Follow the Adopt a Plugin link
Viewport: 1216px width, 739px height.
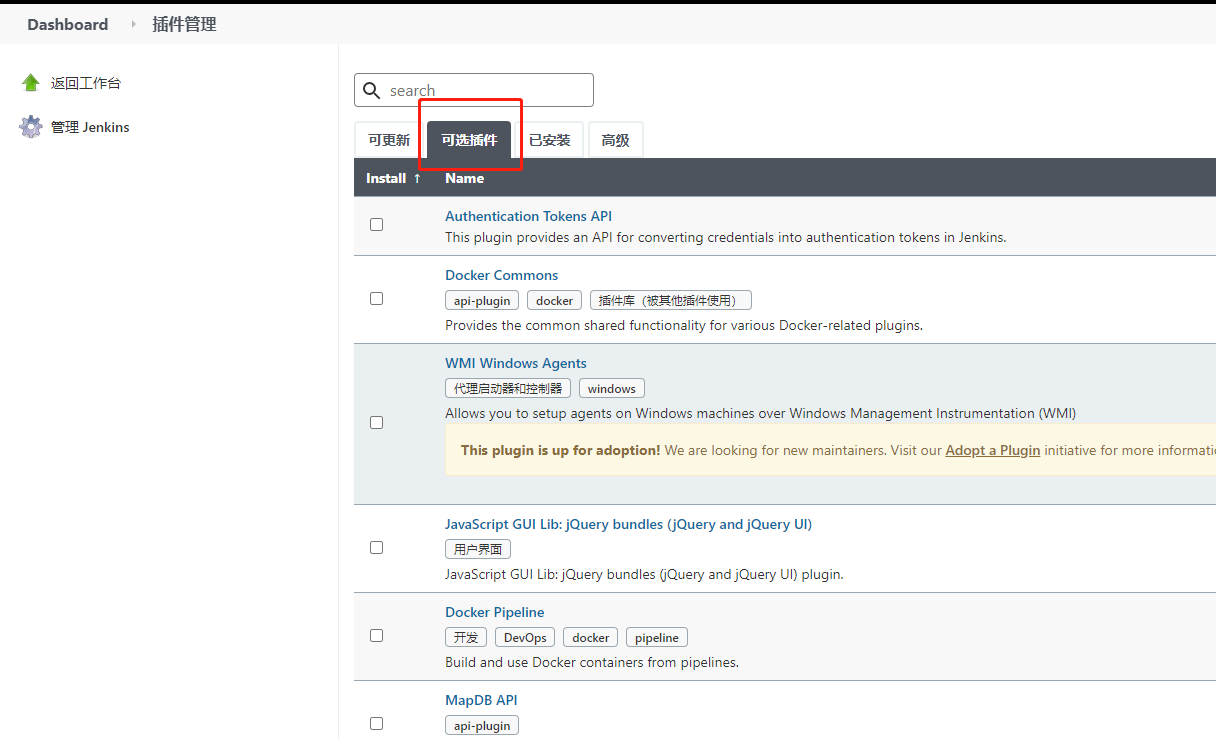pos(993,450)
